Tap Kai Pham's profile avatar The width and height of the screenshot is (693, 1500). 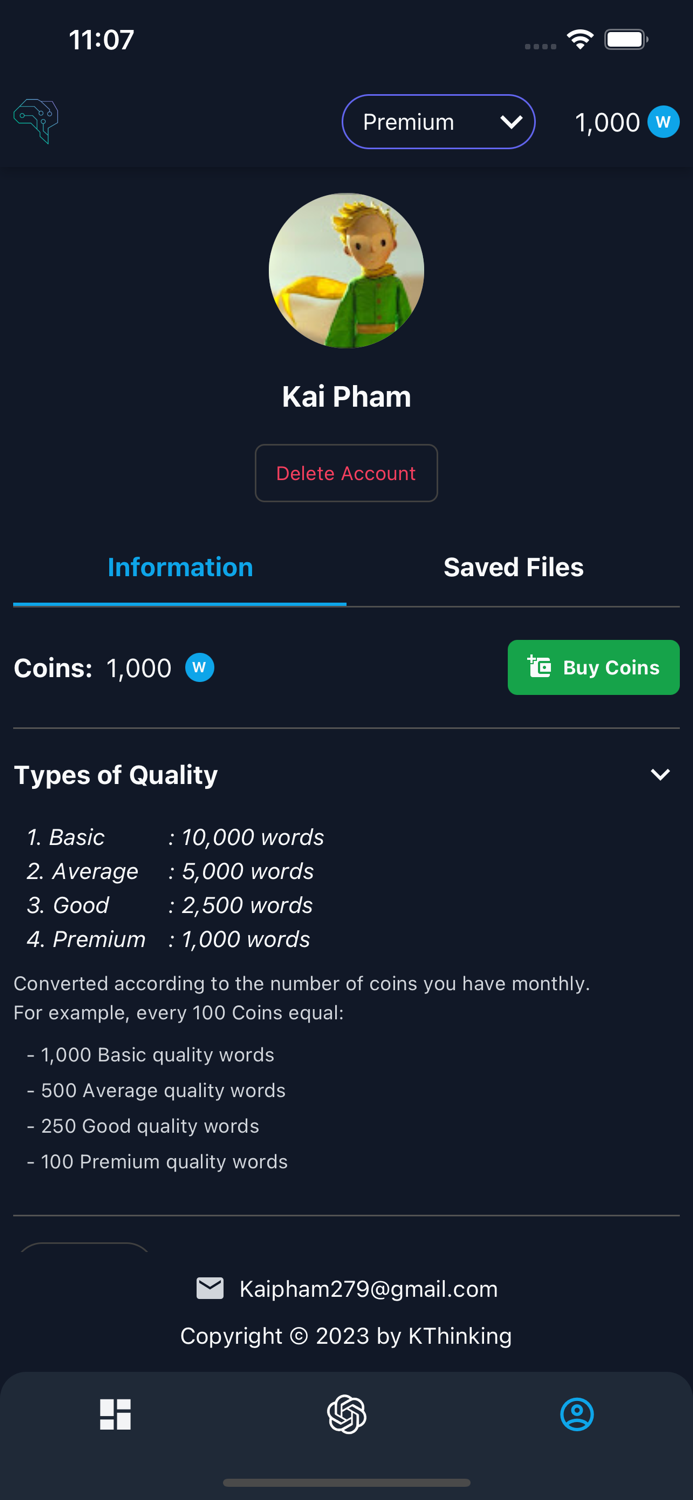[346, 270]
